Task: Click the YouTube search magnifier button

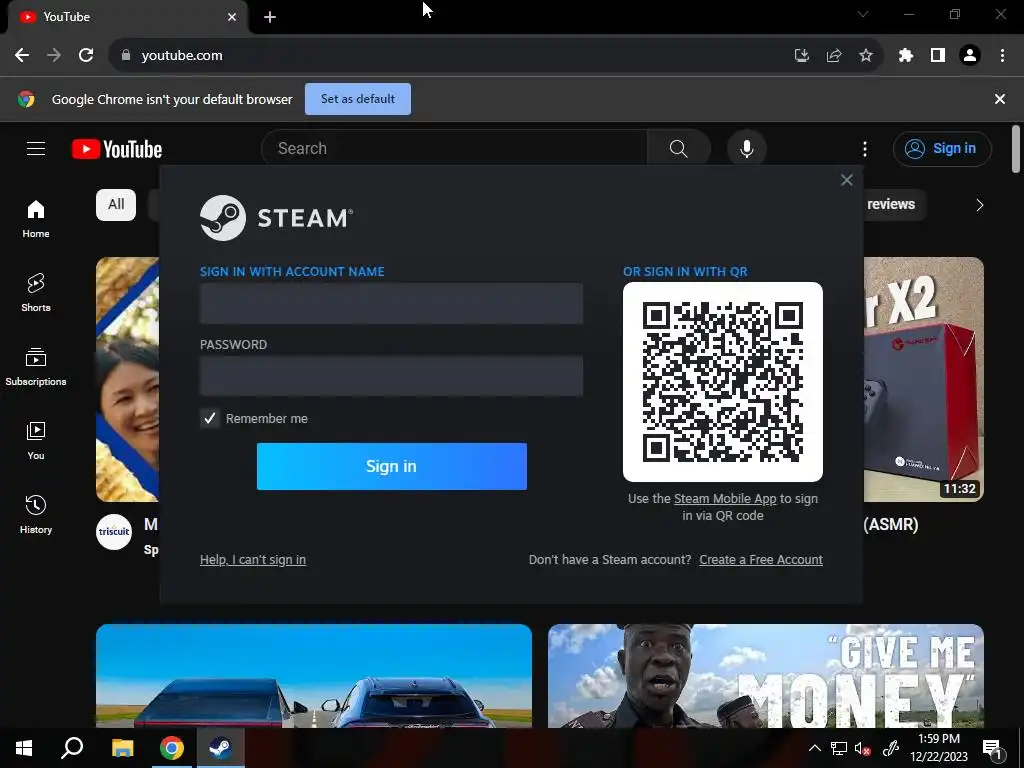Action: click(x=679, y=149)
